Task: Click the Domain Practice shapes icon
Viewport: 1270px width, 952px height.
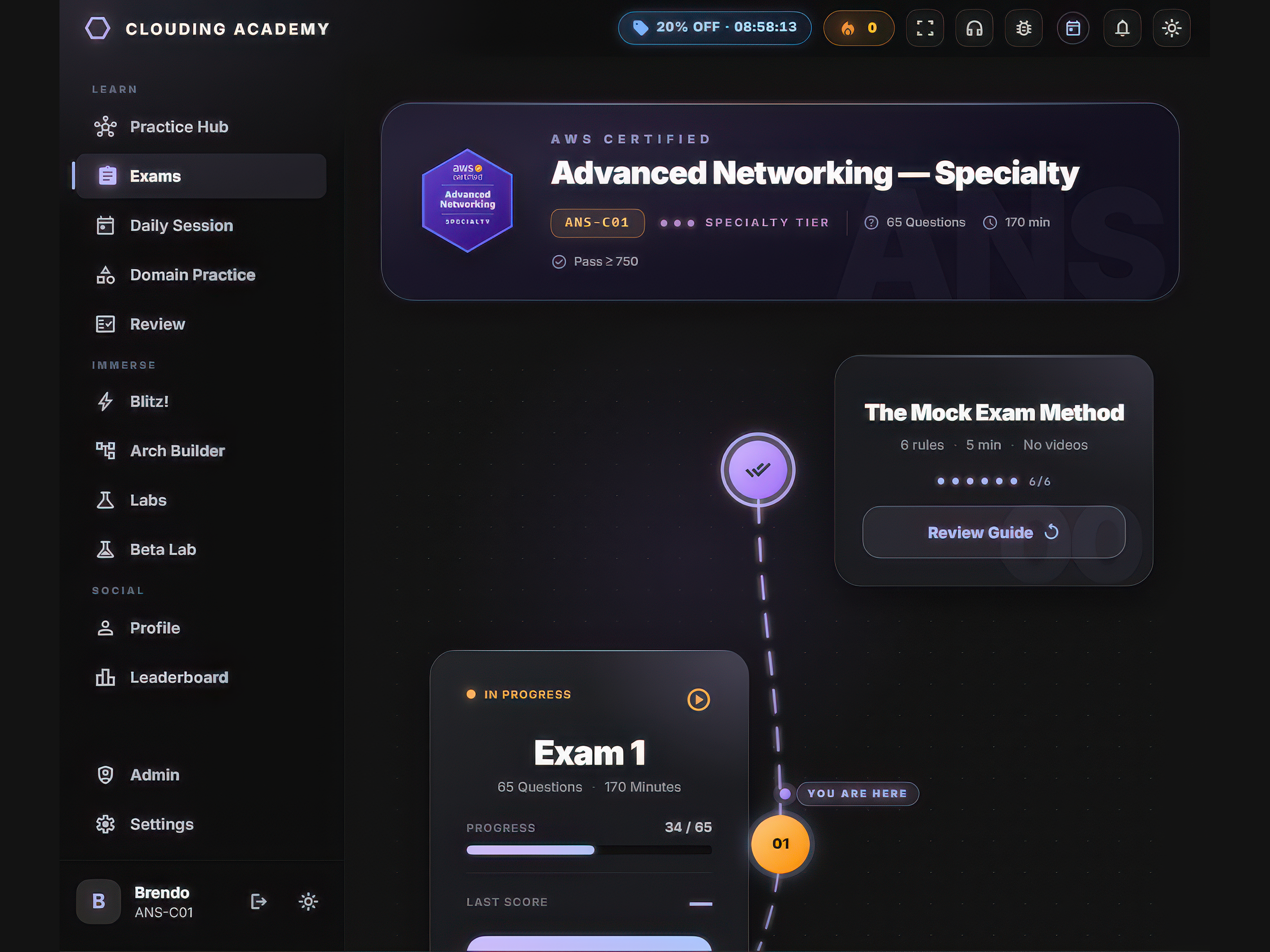Action: tap(105, 274)
